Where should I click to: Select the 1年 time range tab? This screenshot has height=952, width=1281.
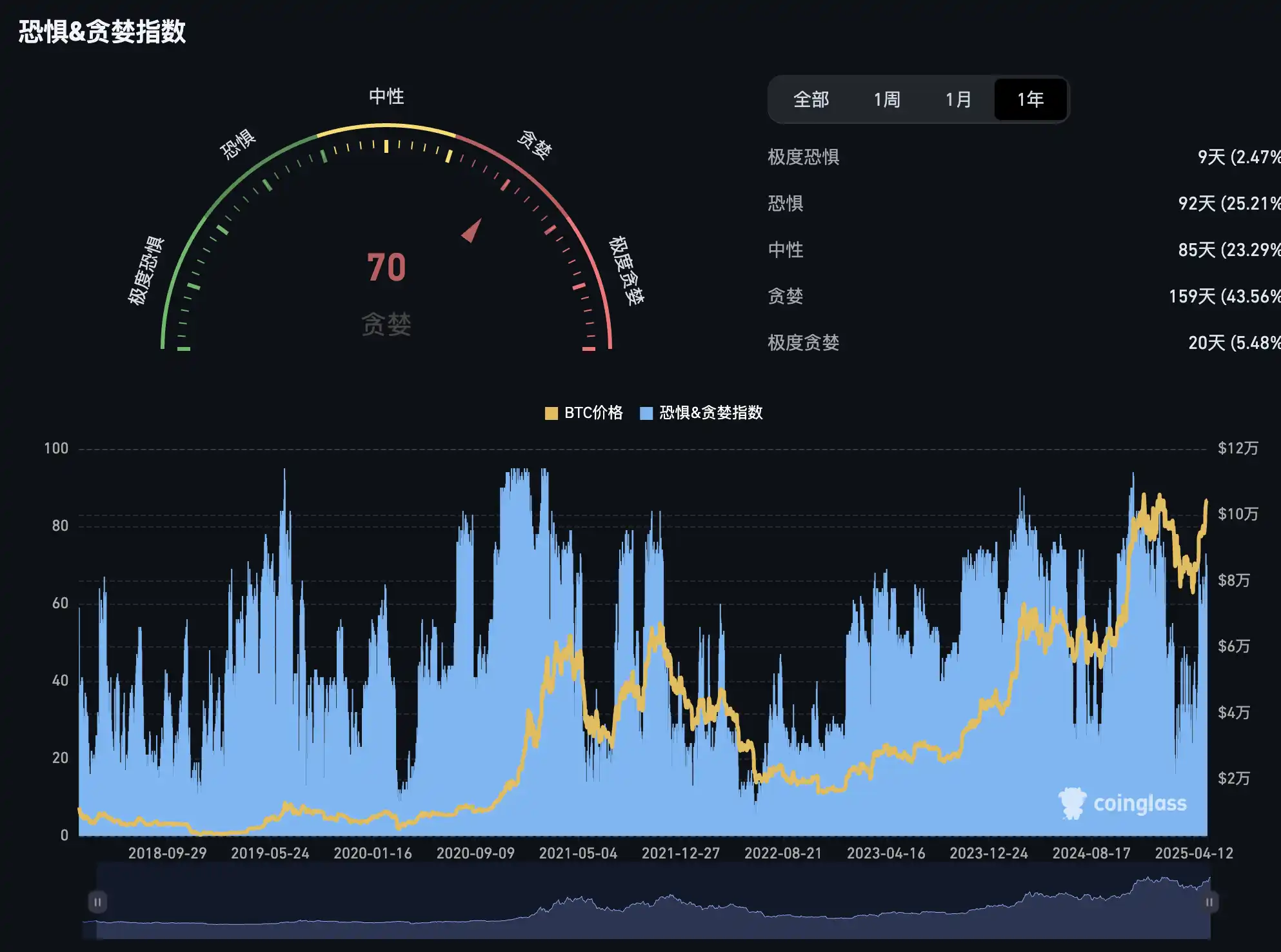1030,99
